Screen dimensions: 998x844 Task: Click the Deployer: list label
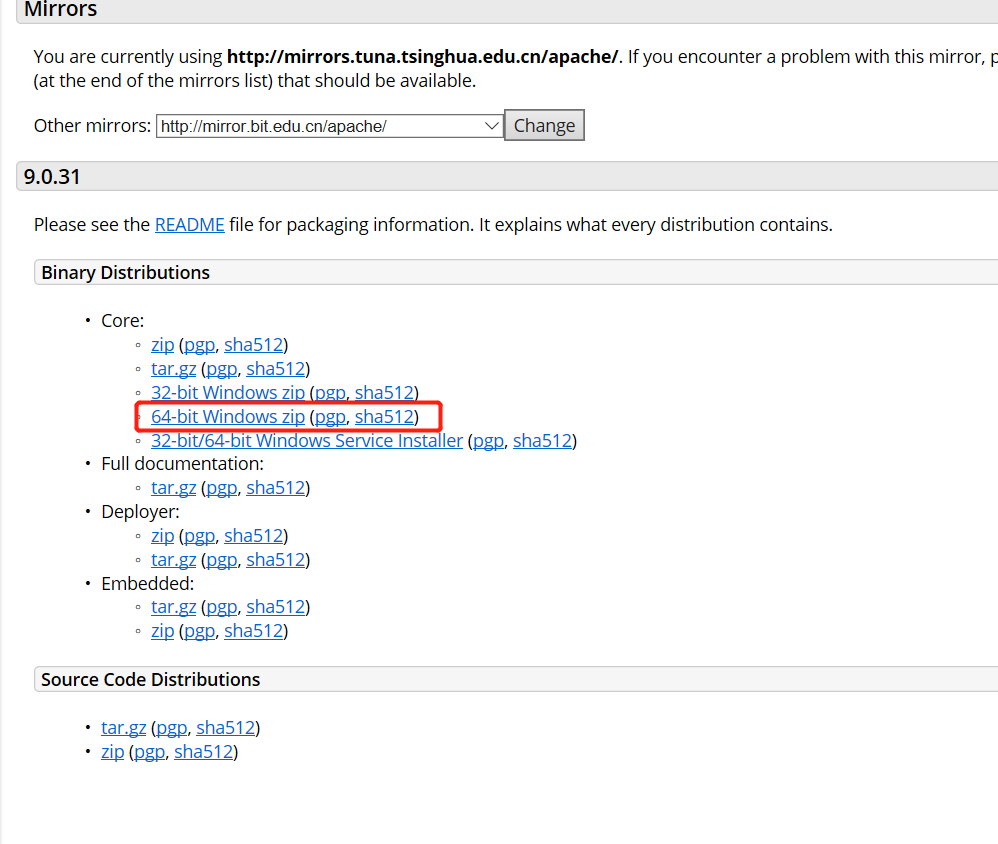pyautogui.click(x=141, y=512)
